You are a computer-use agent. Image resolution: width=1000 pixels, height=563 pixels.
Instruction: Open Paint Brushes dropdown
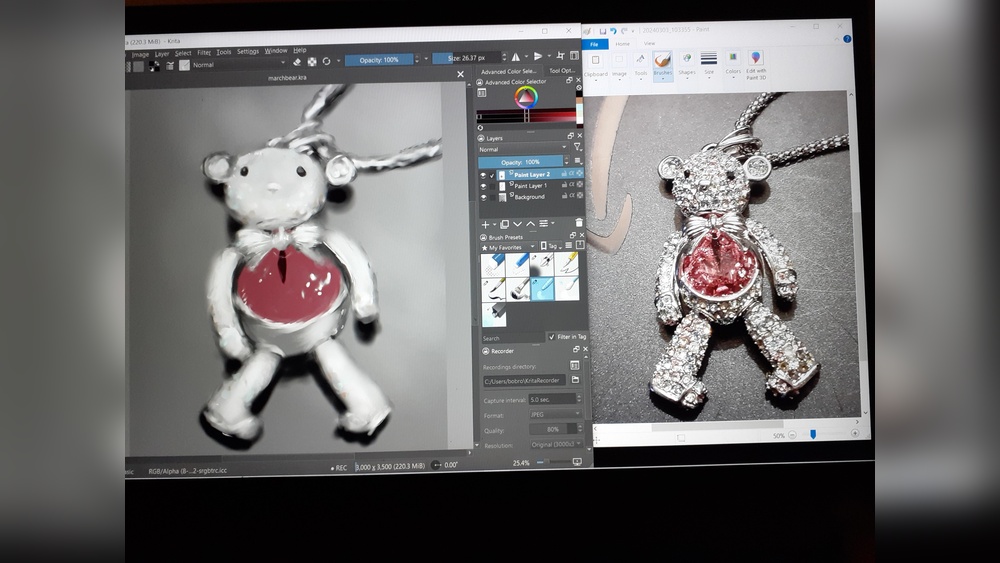pyautogui.click(x=663, y=67)
